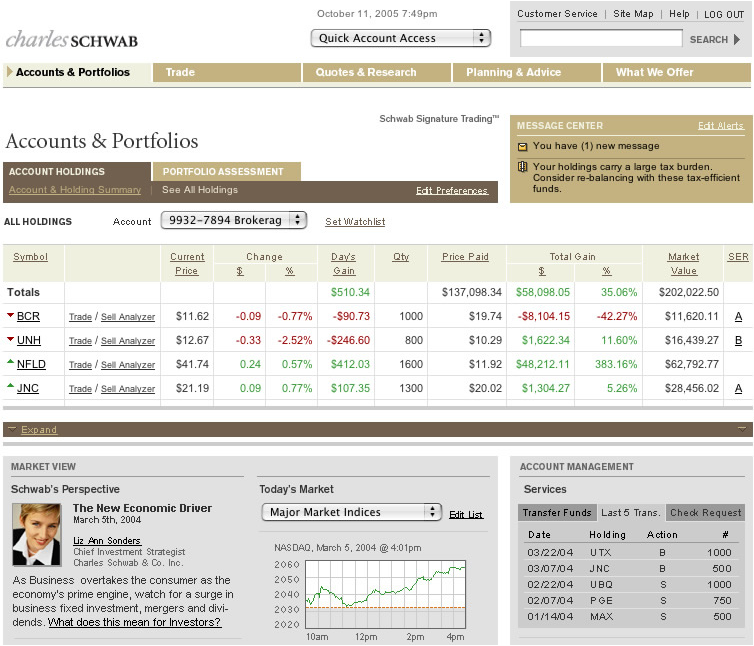Screen dimensions: 754x646
Task: Open the NFLD symbol link
Action: [31, 365]
